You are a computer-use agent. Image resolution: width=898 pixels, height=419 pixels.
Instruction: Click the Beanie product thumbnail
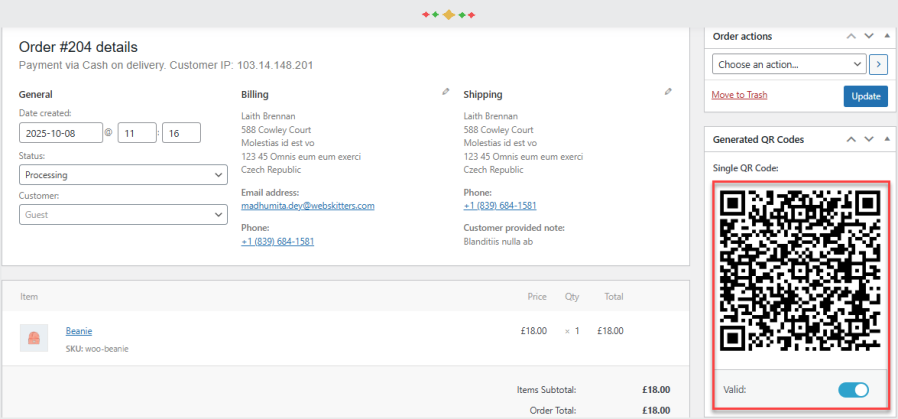point(34,338)
